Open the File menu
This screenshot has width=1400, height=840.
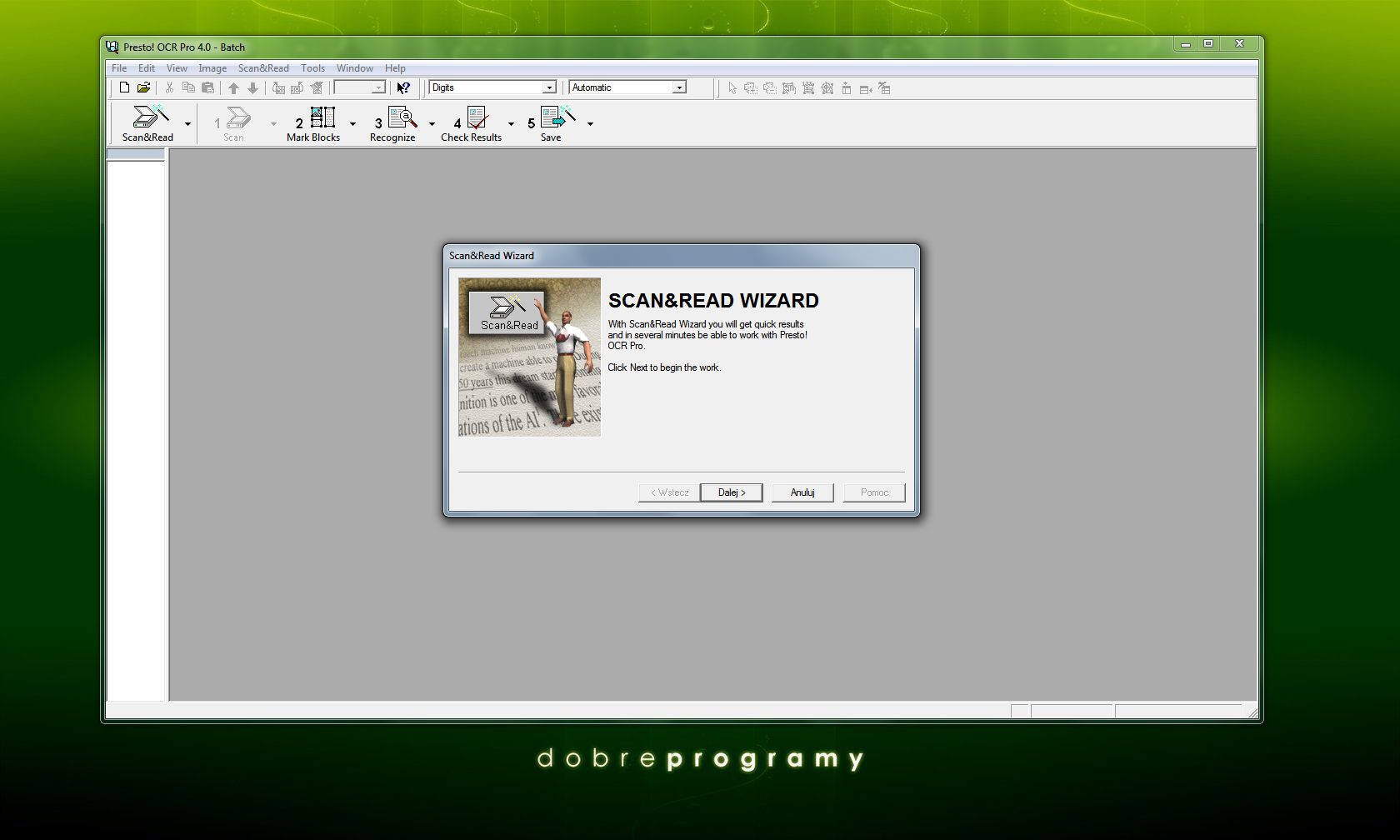point(119,68)
